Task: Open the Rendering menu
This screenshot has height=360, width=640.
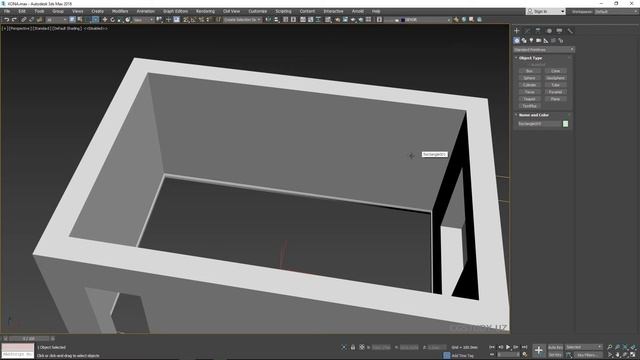Action: (x=205, y=11)
